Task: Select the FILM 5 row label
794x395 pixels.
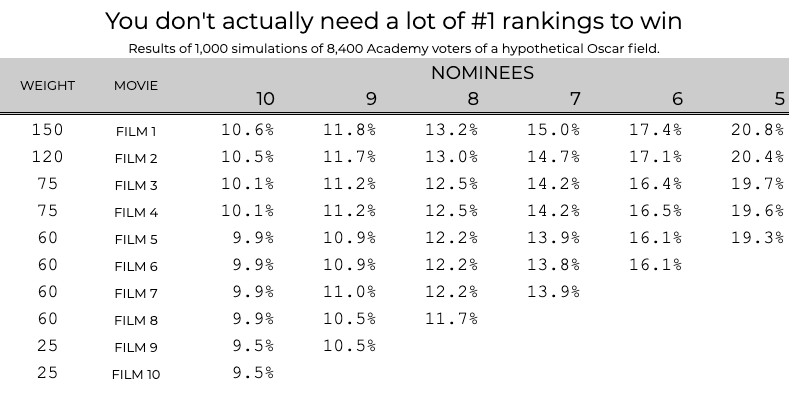Action: coord(136,240)
